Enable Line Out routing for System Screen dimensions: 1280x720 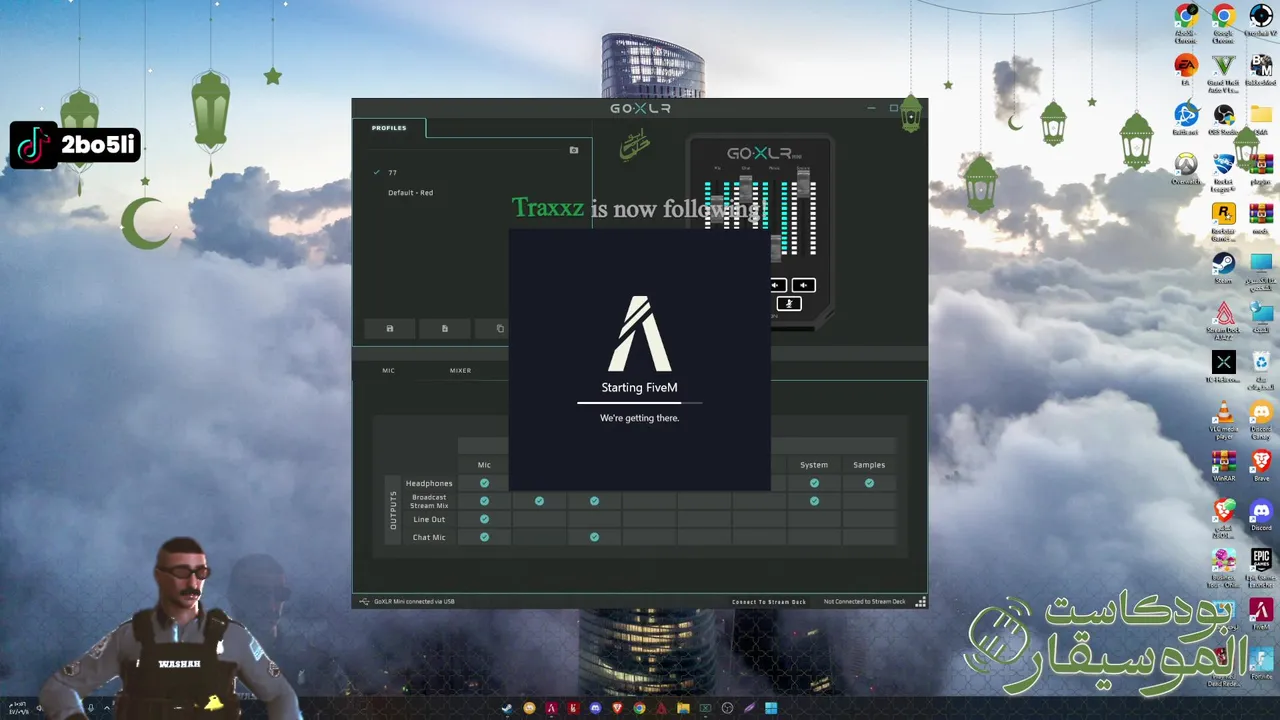(814, 519)
